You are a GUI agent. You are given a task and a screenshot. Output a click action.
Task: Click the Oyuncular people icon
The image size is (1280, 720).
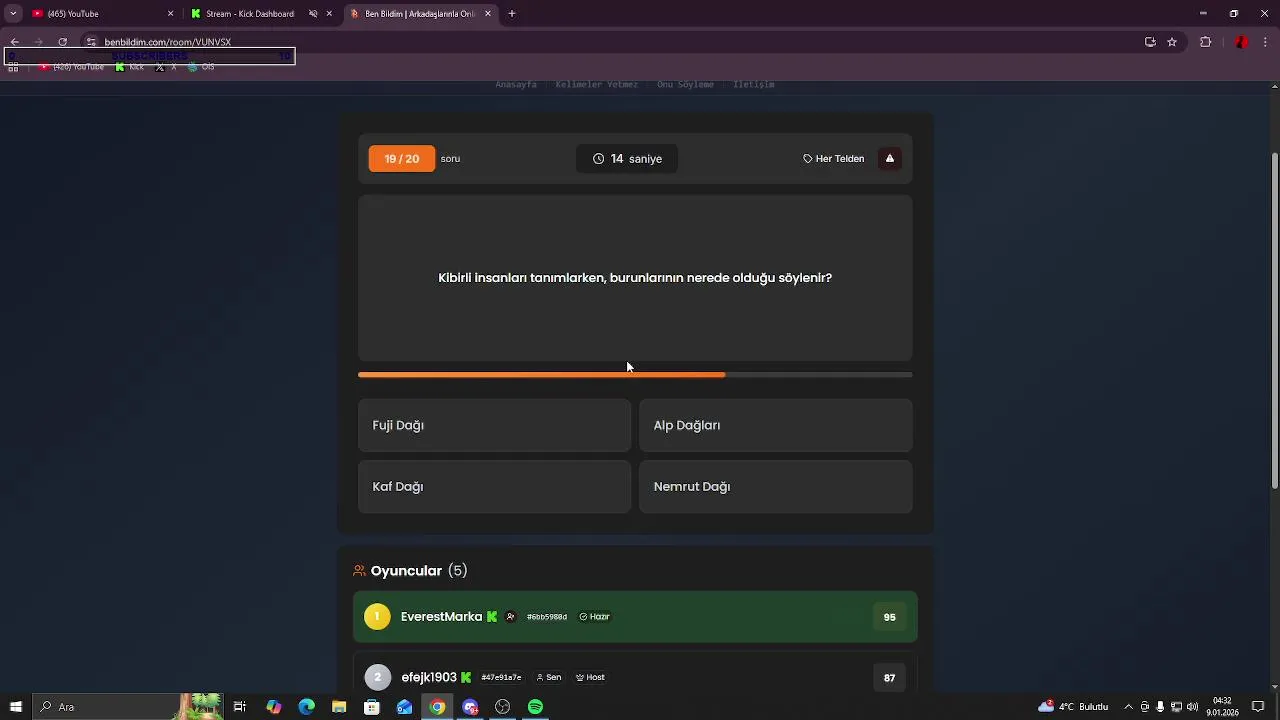coord(359,571)
